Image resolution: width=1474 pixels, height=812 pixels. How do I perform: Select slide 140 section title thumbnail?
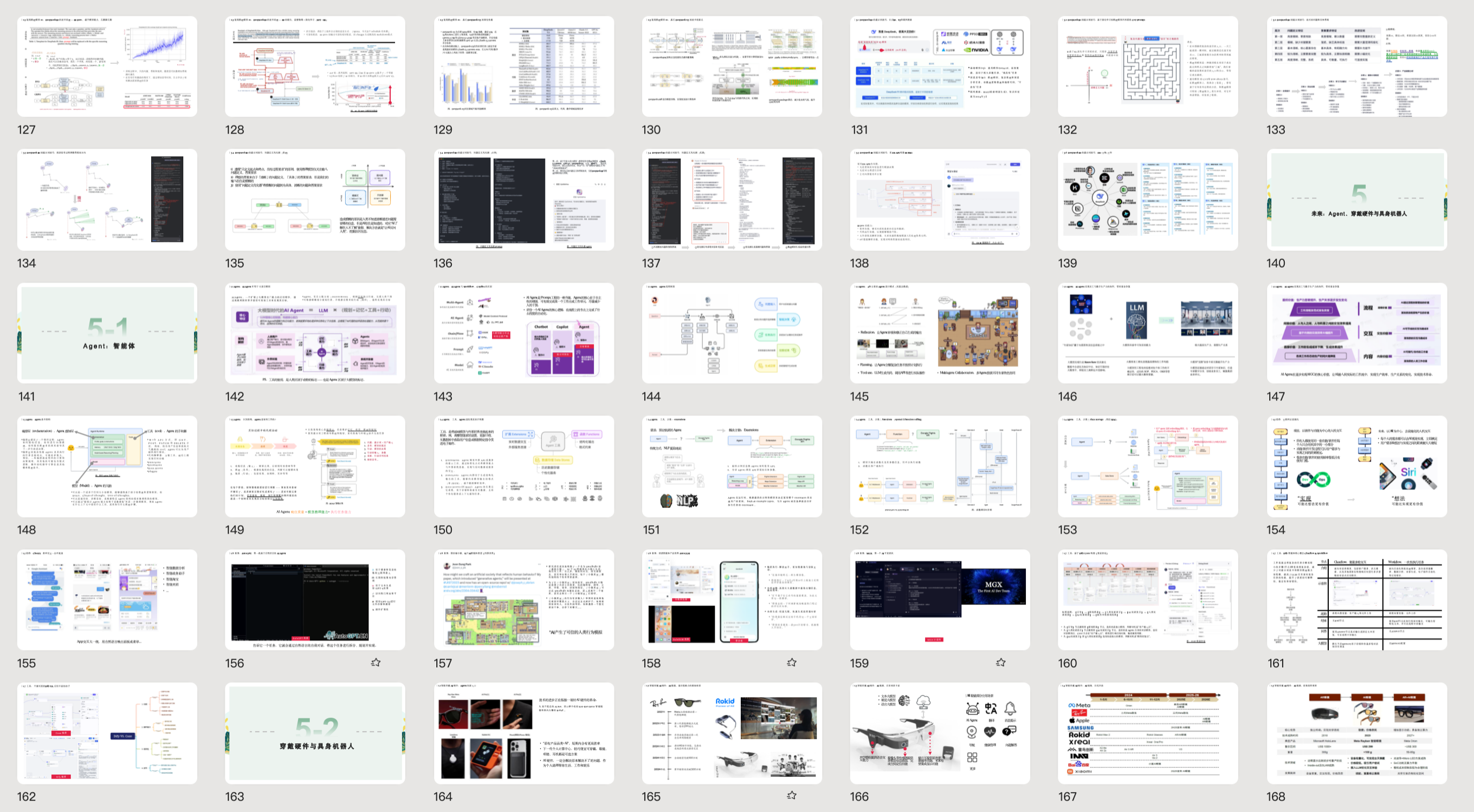pyautogui.click(x=1356, y=199)
